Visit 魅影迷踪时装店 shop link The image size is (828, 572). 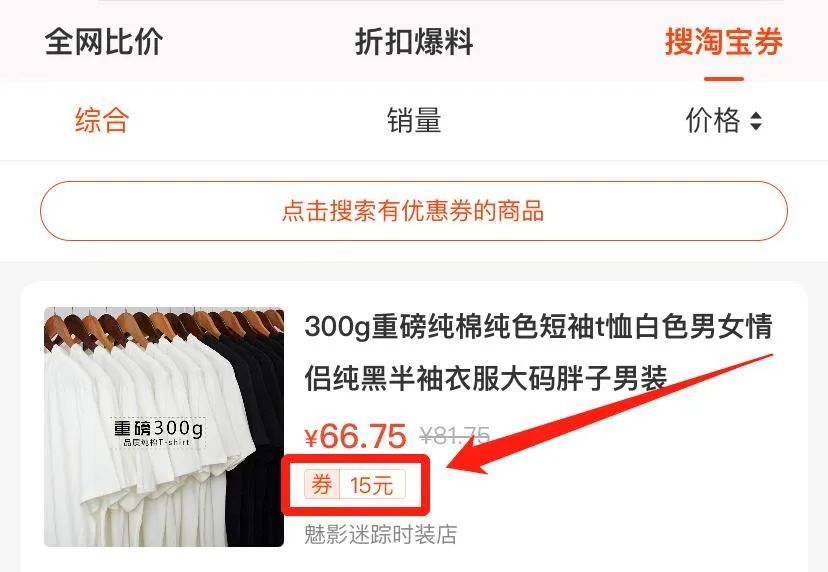(x=381, y=534)
